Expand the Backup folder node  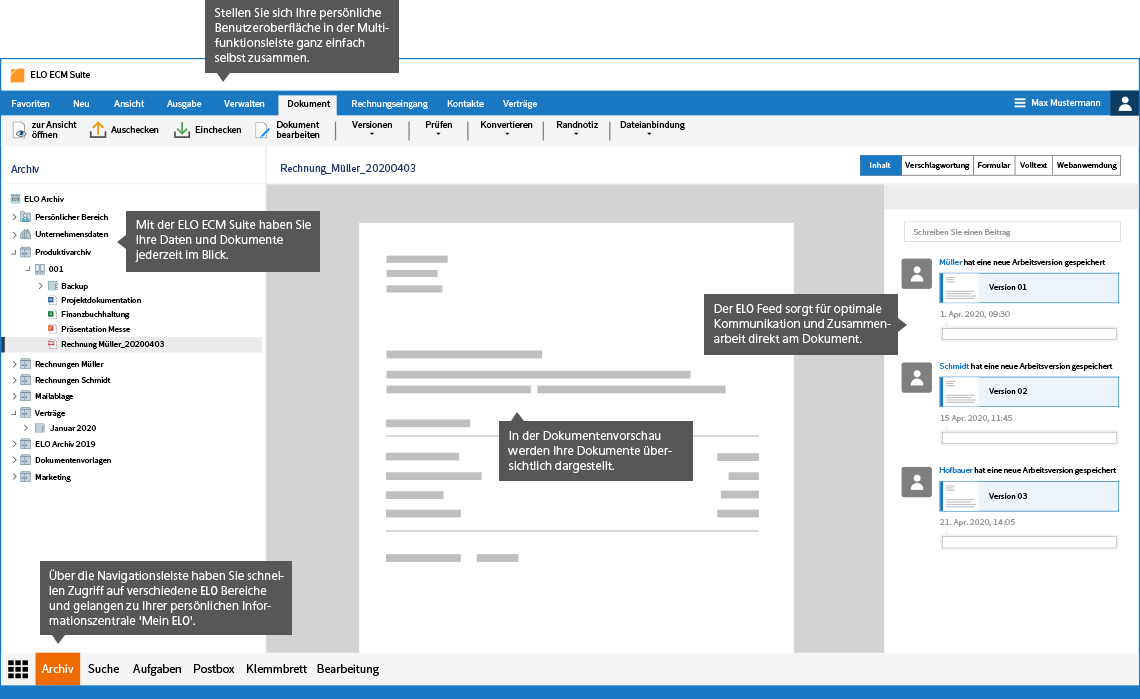click(x=41, y=286)
